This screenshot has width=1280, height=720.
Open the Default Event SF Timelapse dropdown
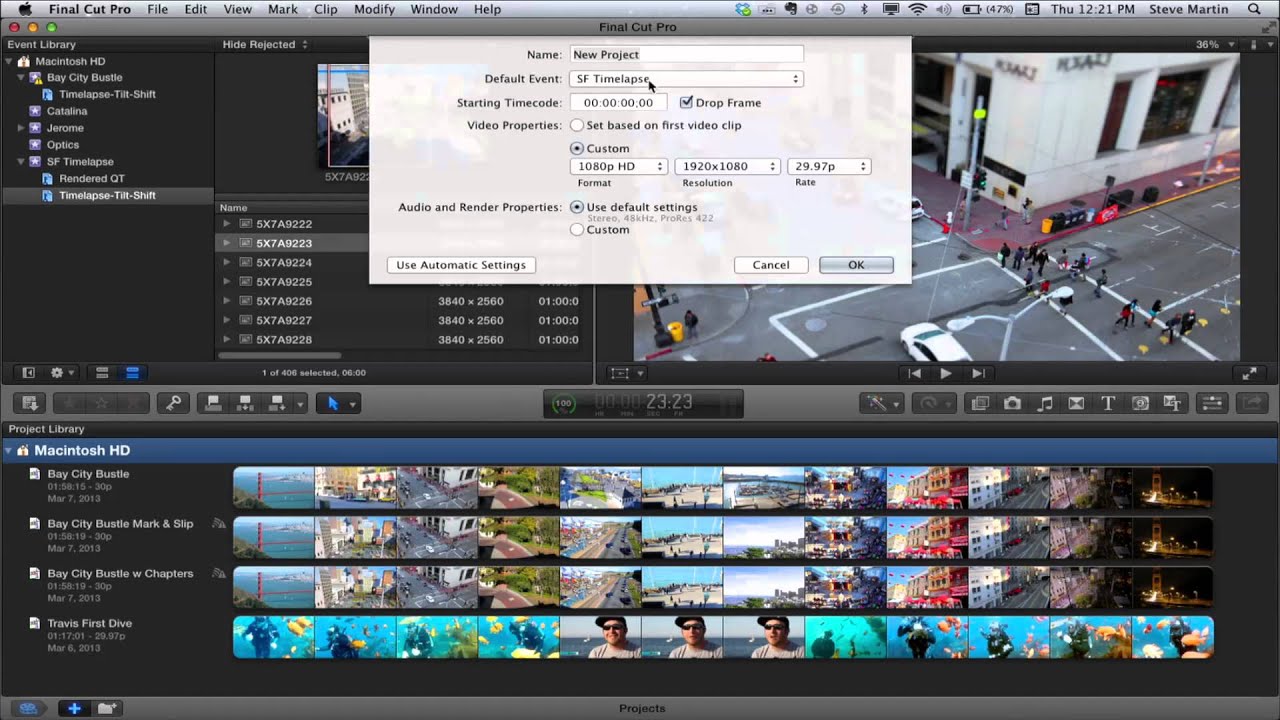[x=686, y=79]
